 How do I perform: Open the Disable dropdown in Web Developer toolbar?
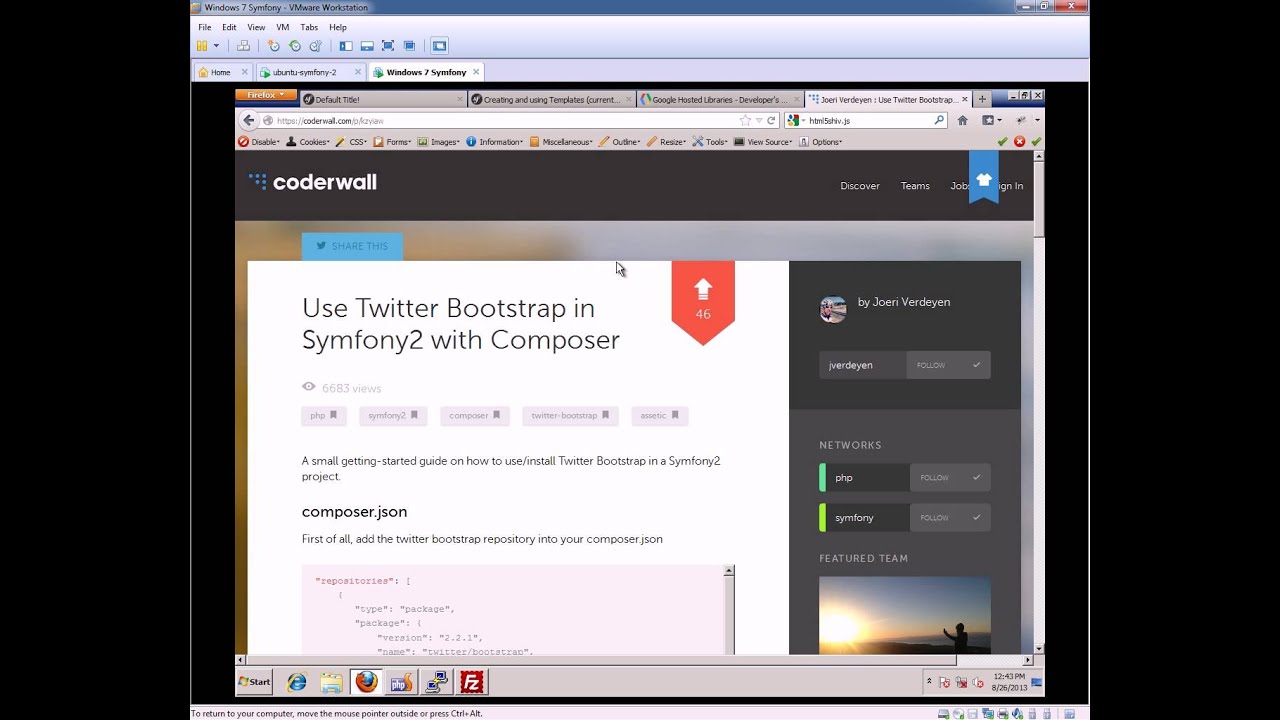pyautogui.click(x=259, y=142)
